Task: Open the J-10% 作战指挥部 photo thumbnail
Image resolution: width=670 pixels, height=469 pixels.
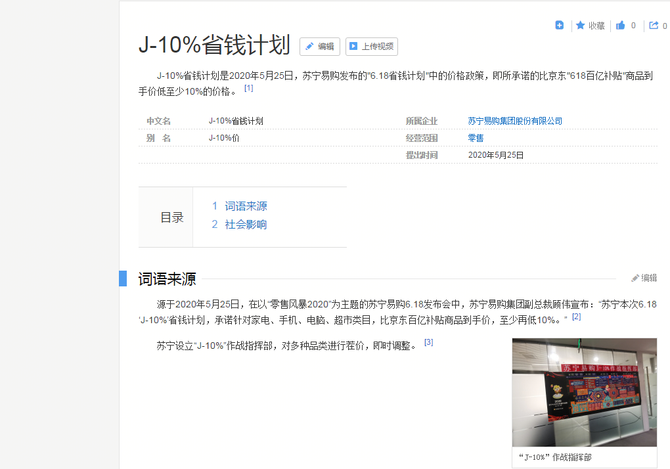Action: [x=584, y=392]
